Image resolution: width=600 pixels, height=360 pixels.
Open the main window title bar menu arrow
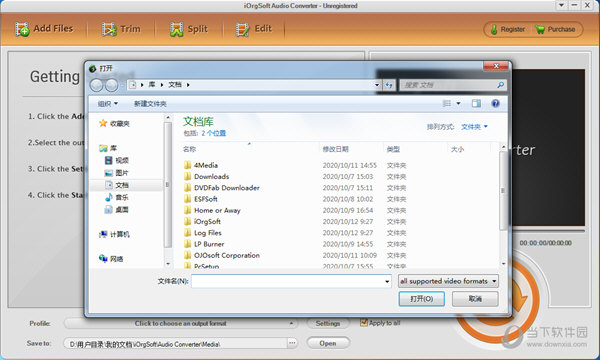(561, 5)
